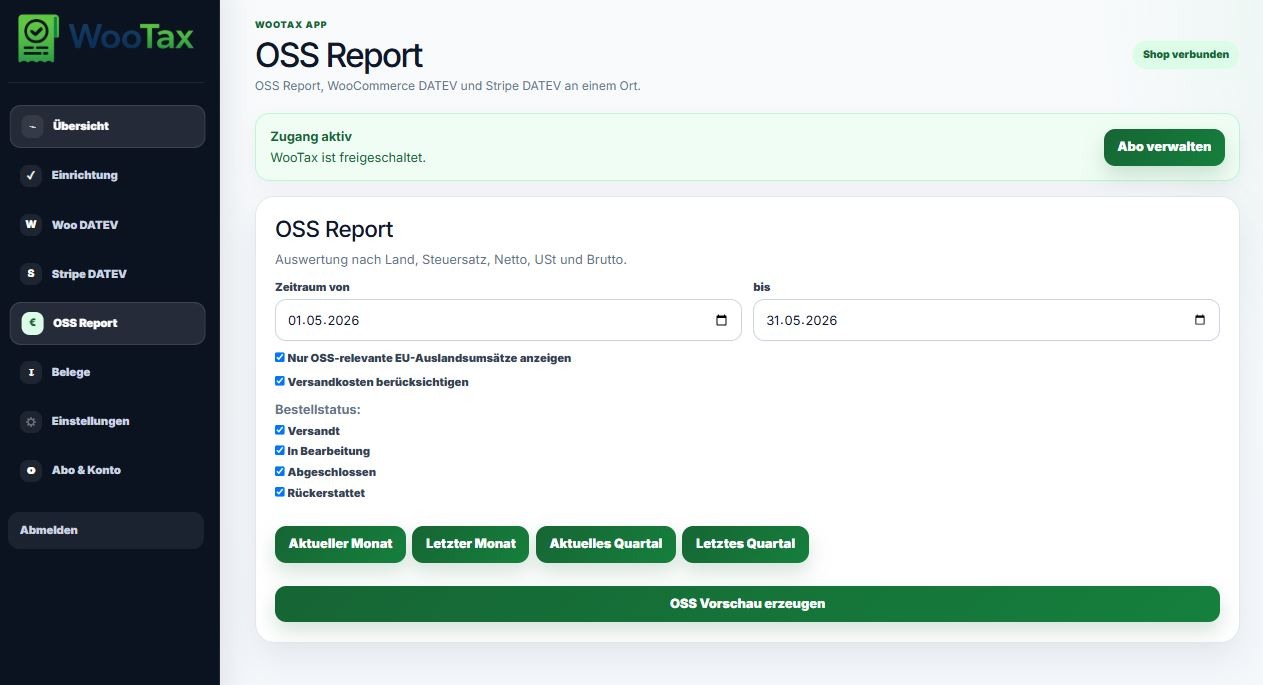1263x685 pixels.
Task: Click the Abo & Konto icon
Action: 32,470
